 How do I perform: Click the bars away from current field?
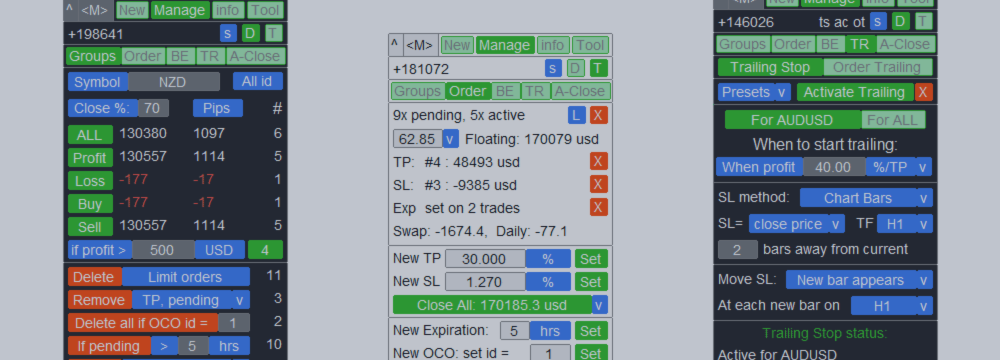point(737,249)
